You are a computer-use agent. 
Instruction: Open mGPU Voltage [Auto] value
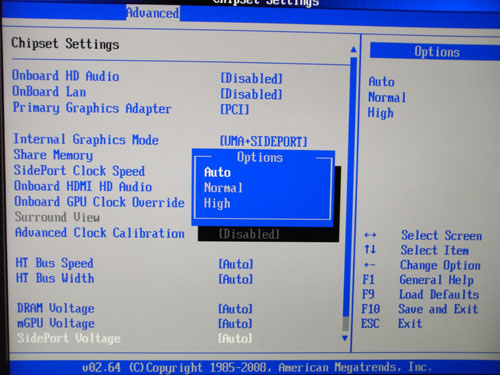click(x=235, y=324)
